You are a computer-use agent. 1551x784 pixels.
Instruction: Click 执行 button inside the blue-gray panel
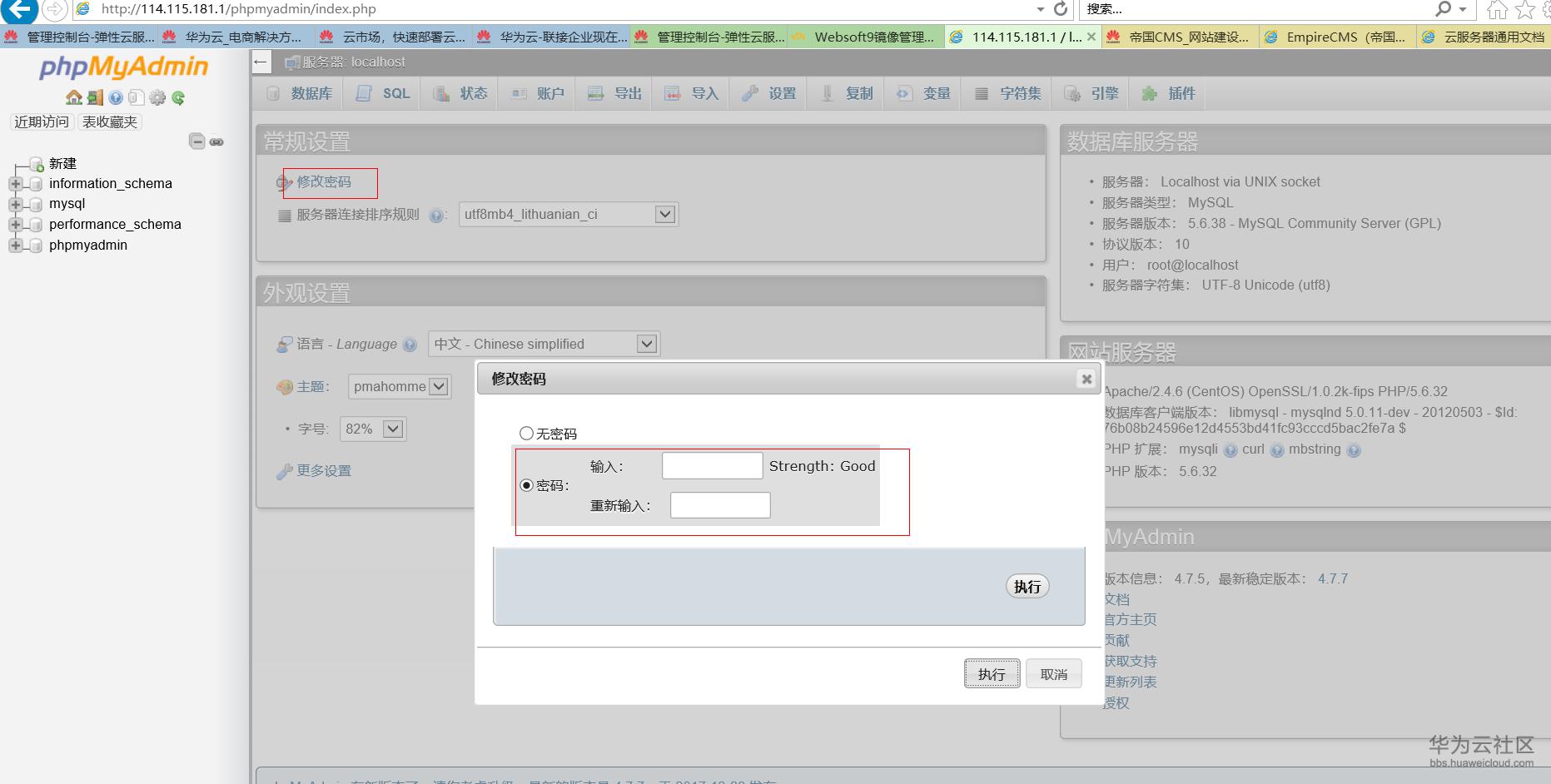(1027, 587)
